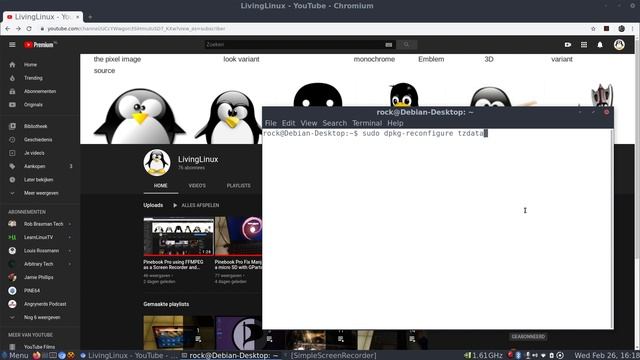
Task: Open the terminal View menu
Action: pyautogui.click(x=309, y=123)
